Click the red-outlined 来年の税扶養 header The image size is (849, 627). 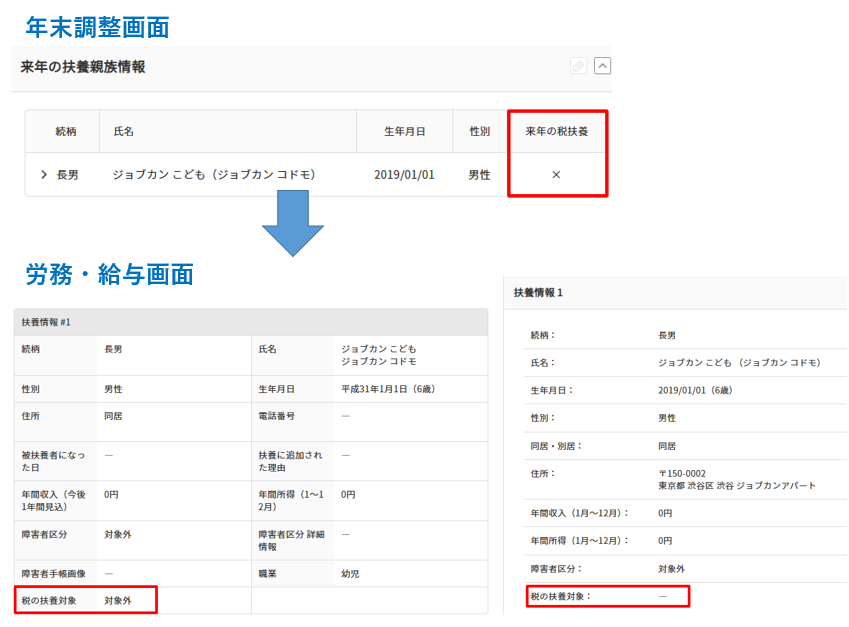[557, 130]
